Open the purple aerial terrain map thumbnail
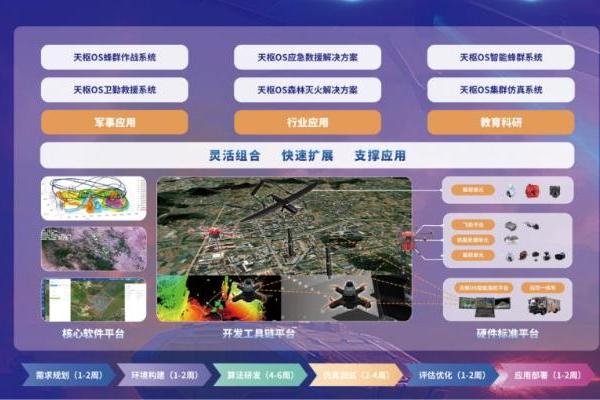Viewport: 600px width, 400px height. (x=94, y=249)
